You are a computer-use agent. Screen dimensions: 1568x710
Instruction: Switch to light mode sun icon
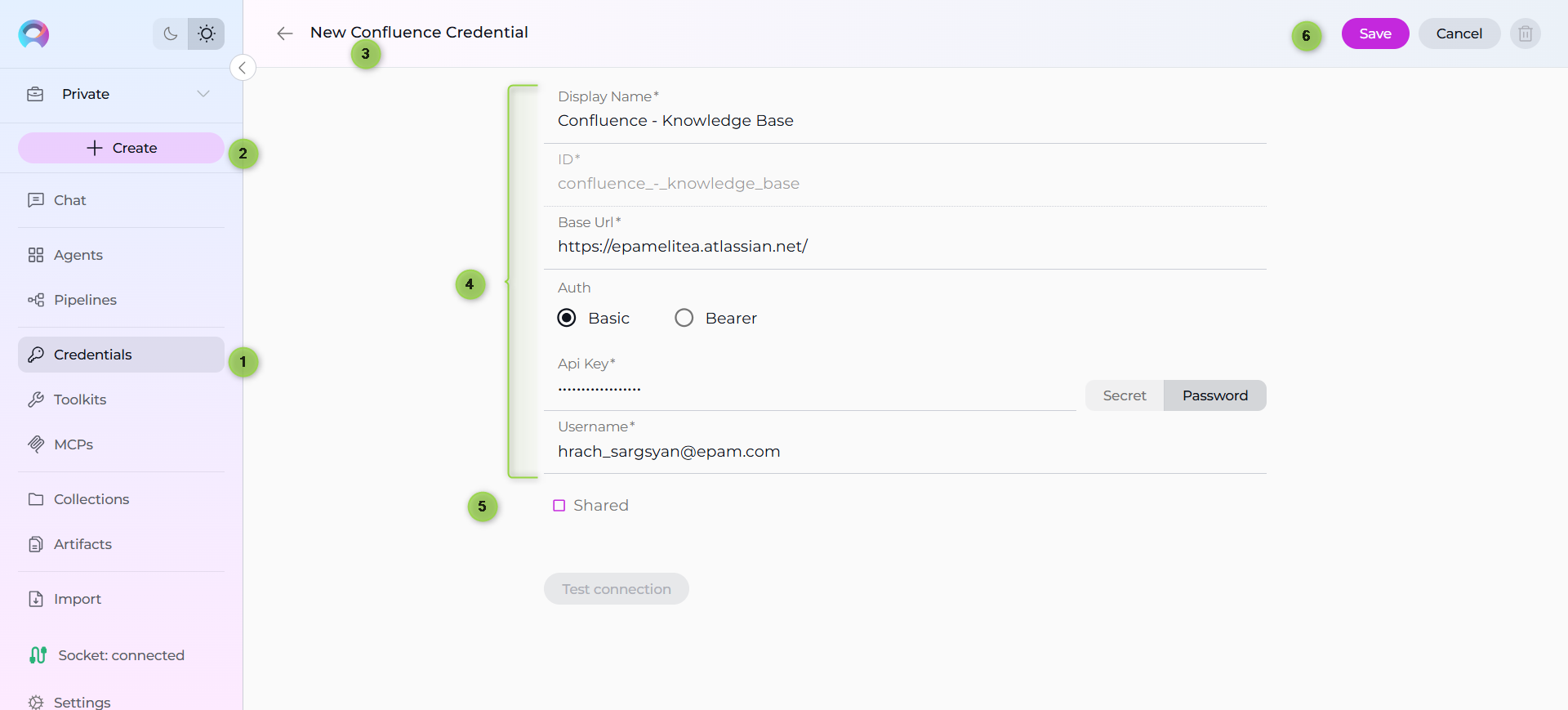pyautogui.click(x=207, y=33)
